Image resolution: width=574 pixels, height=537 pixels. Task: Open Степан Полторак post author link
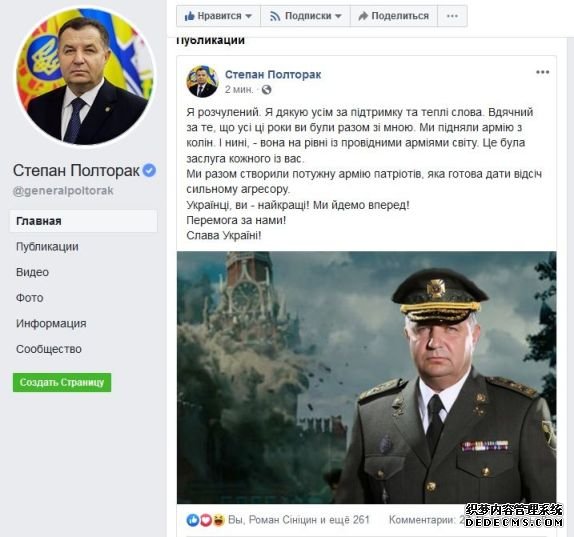pos(273,74)
